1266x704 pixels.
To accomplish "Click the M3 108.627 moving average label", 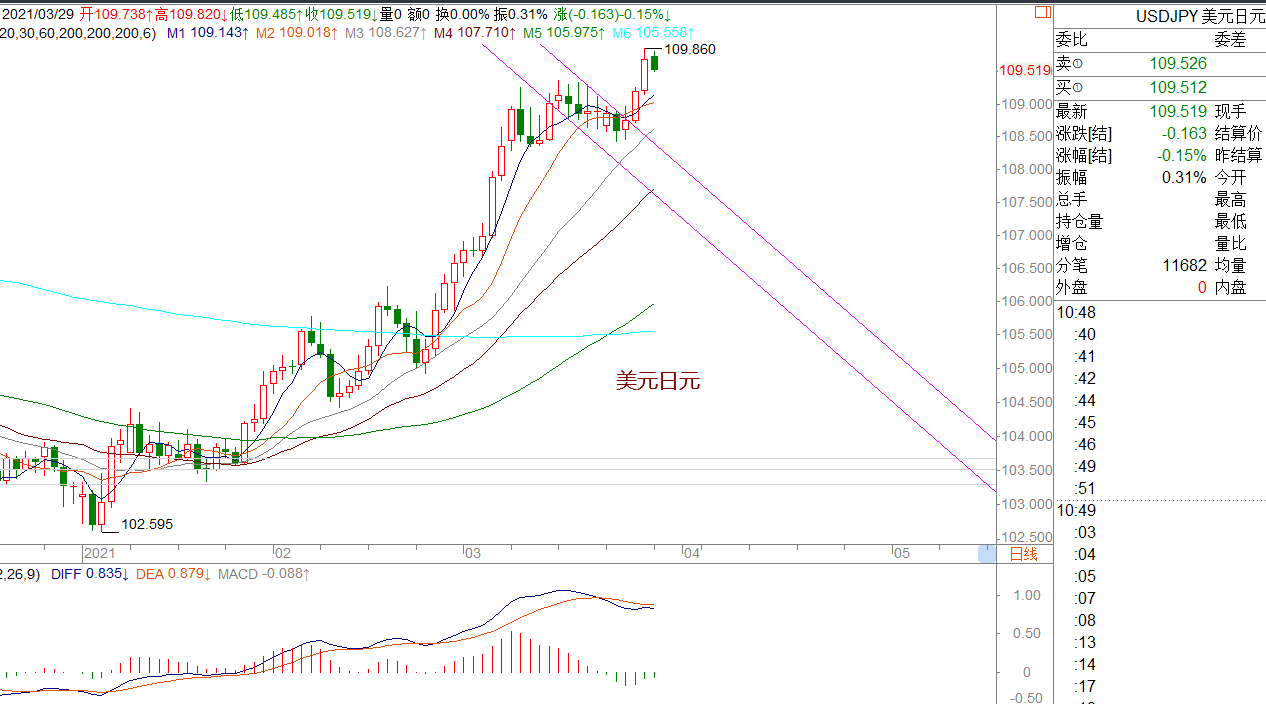I will (x=385, y=33).
